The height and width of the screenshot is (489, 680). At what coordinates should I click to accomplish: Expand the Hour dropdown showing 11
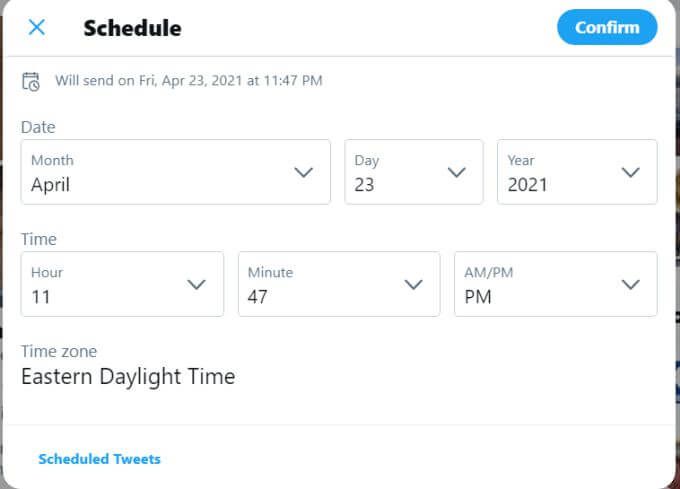click(x=122, y=284)
